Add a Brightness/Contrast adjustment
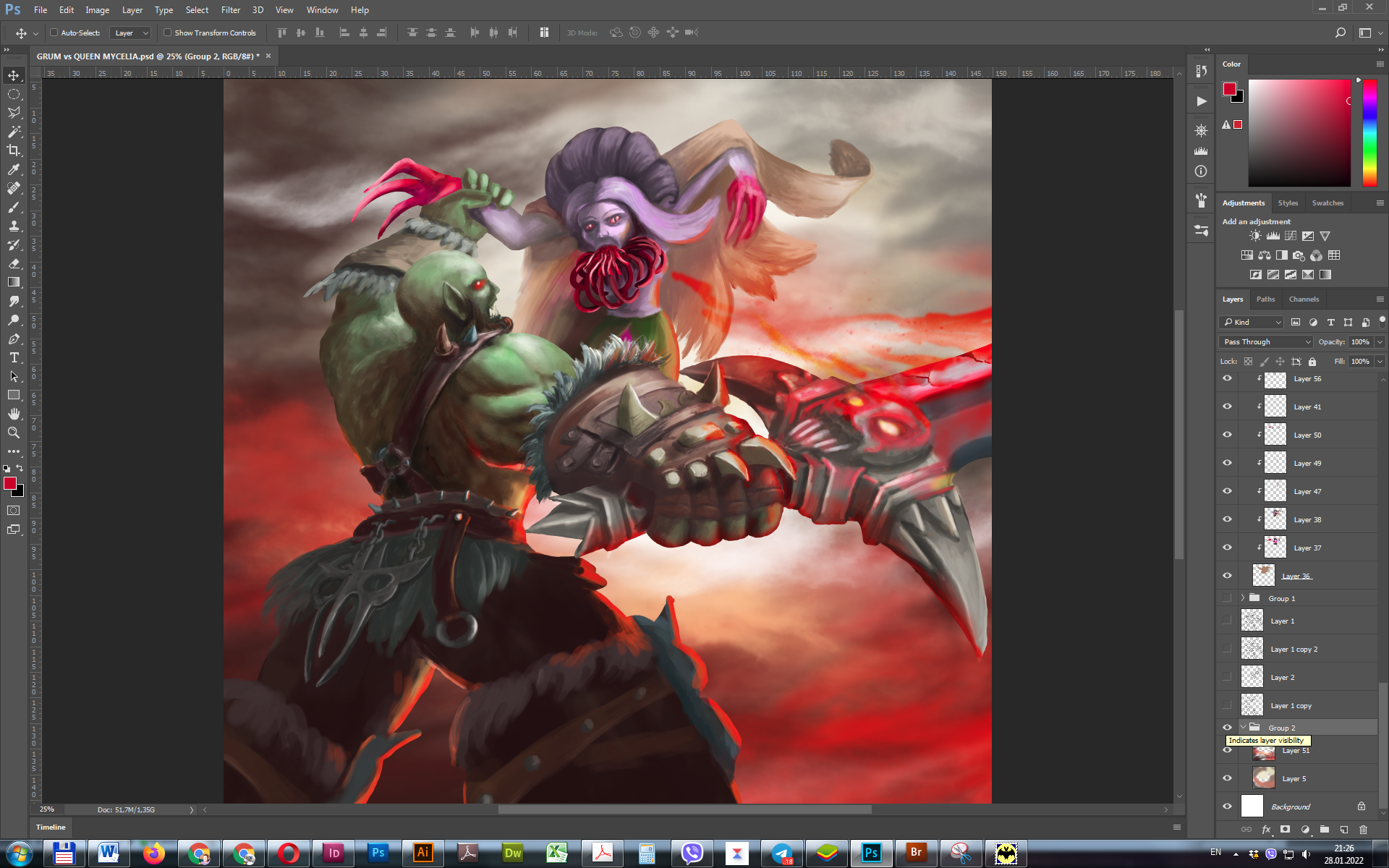The height and width of the screenshot is (868, 1389). click(x=1255, y=236)
